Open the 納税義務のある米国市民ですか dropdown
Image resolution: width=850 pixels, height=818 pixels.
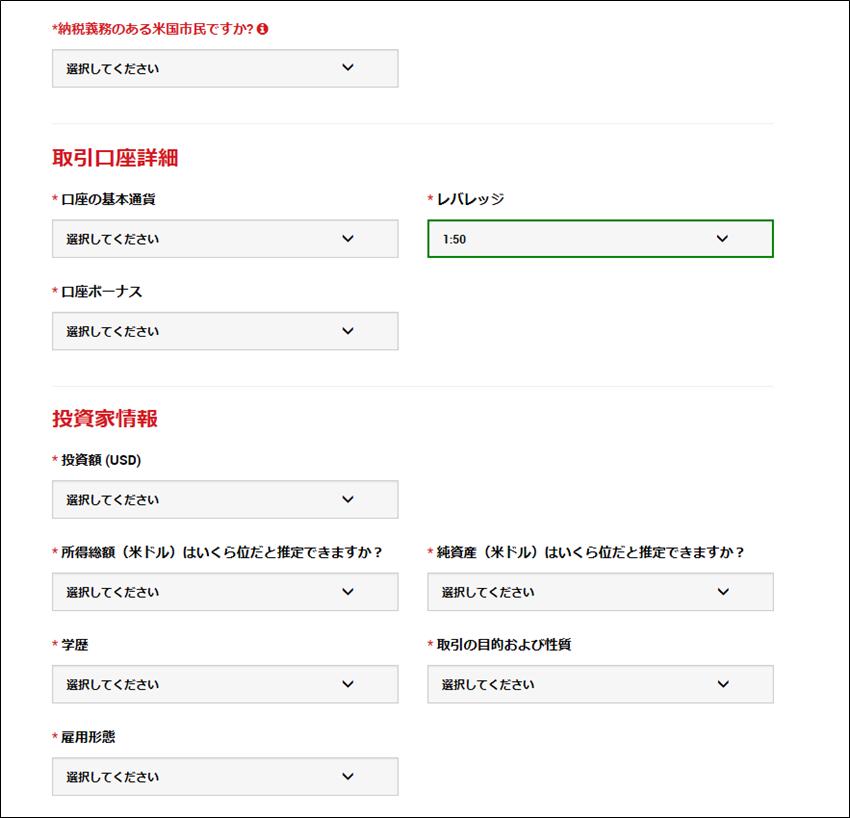click(x=225, y=68)
